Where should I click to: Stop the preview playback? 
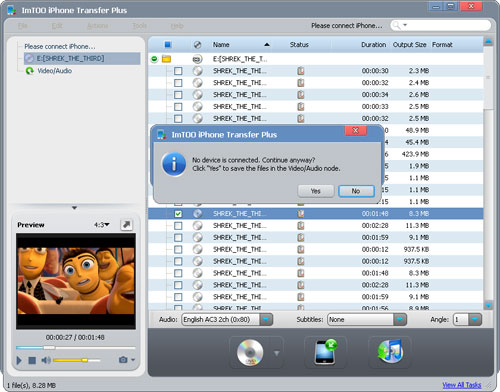(x=32, y=360)
